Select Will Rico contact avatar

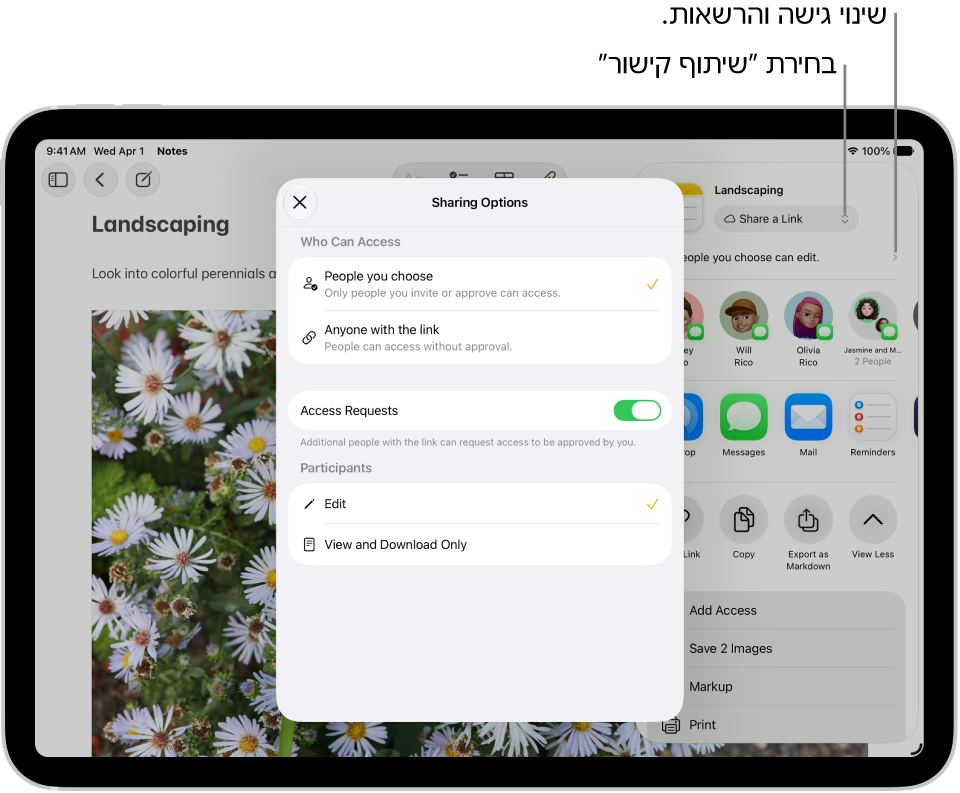coord(743,315)
